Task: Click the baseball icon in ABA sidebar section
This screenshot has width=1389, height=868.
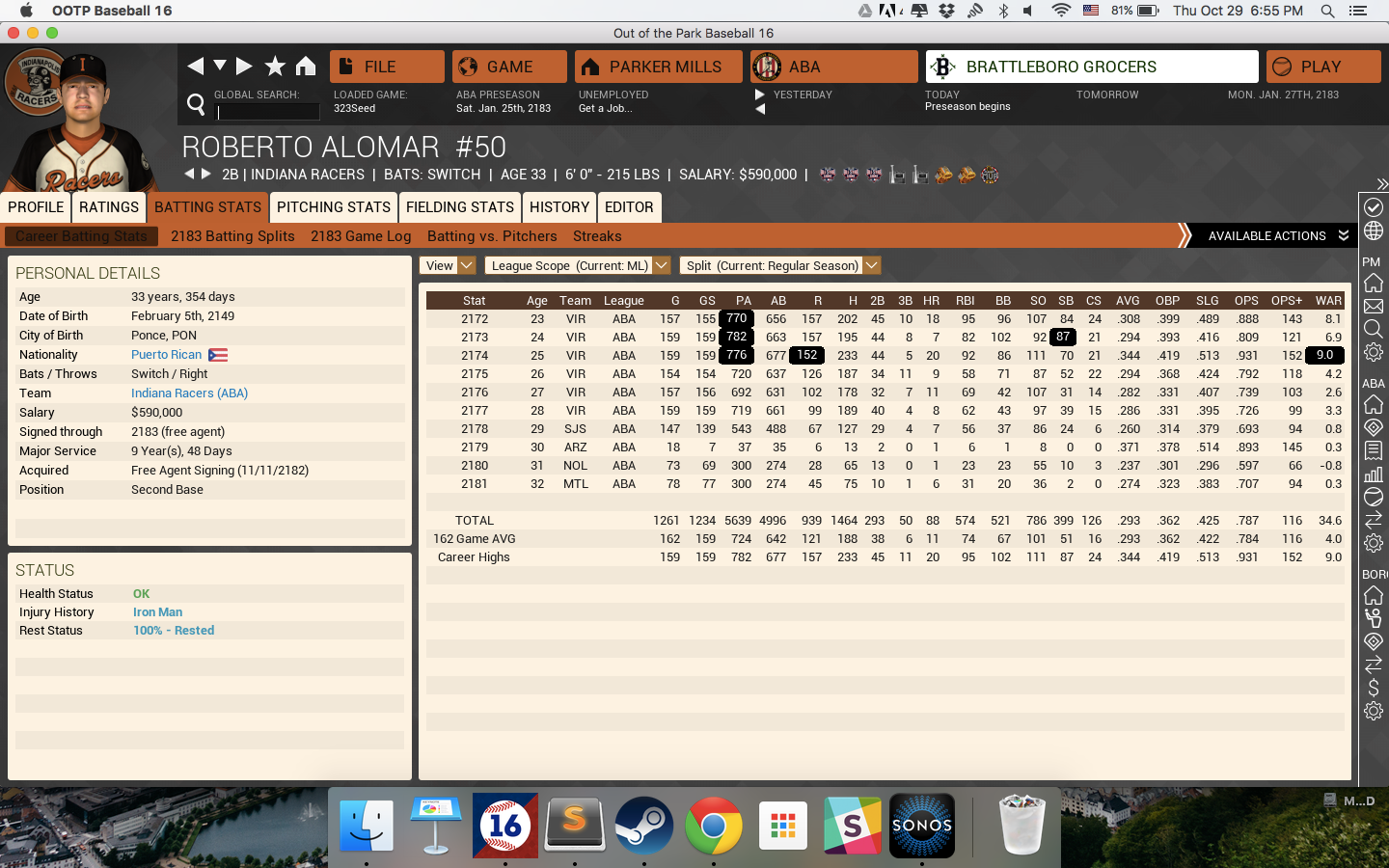Action: tap(1374, 497)
